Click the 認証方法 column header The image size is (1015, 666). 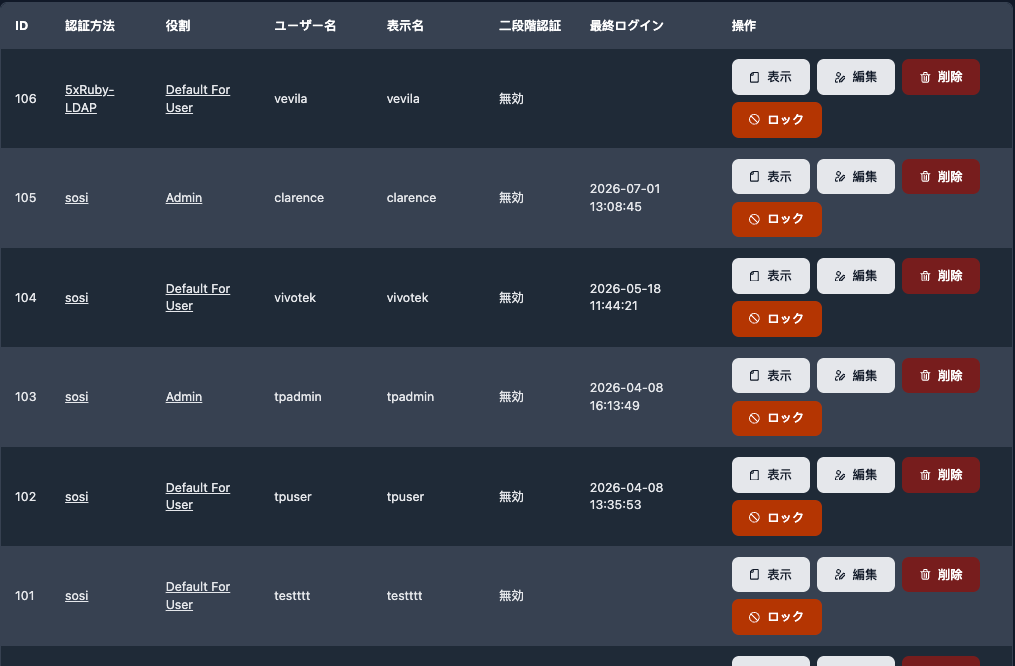tap(90, 26)
